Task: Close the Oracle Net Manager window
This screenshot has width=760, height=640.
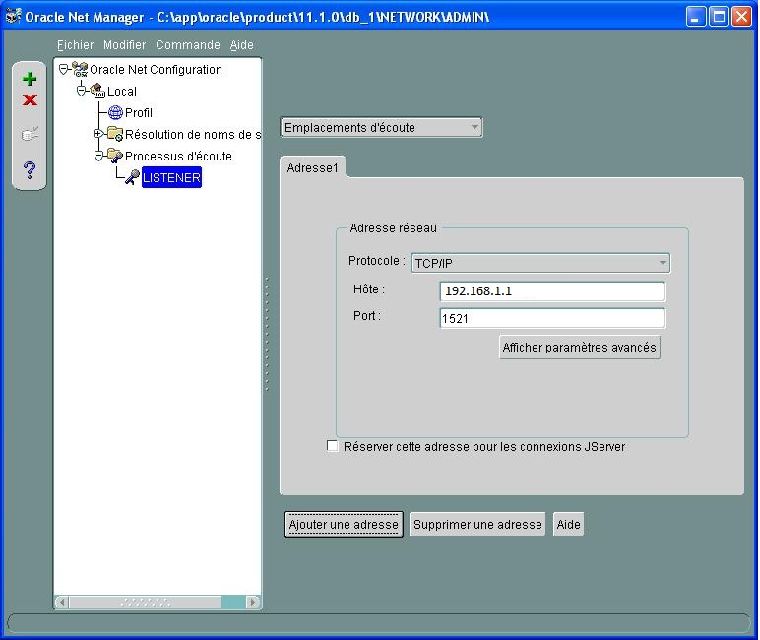Action: [x=742, y=17]
